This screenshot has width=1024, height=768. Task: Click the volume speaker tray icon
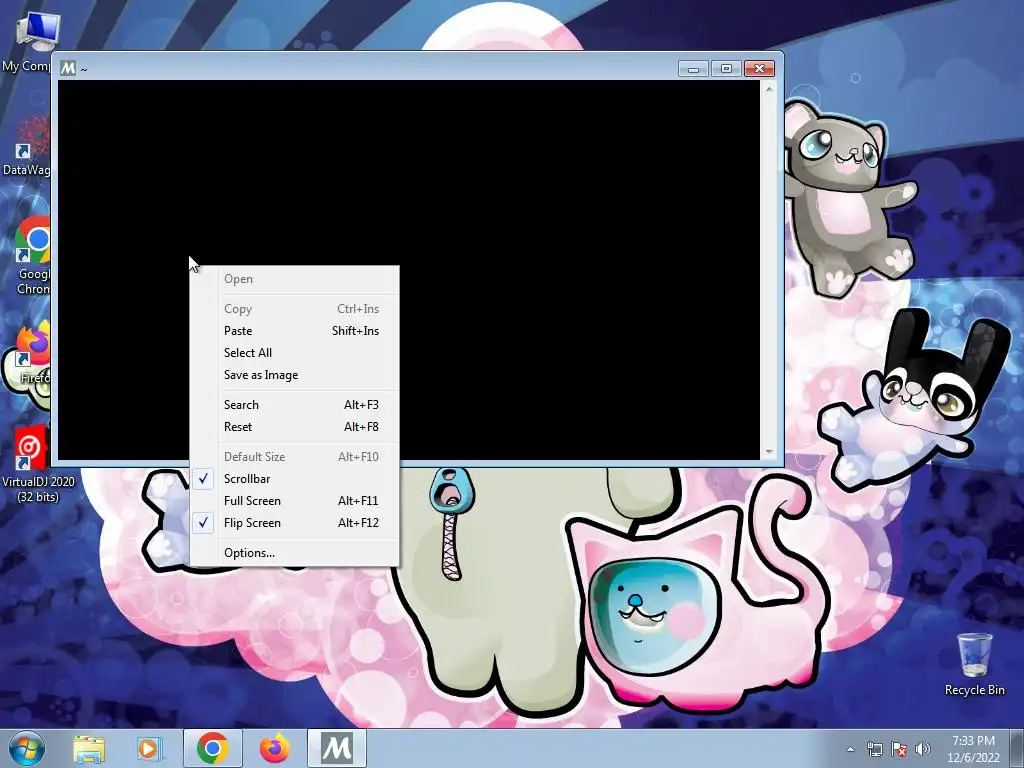(x=923, y=749)
